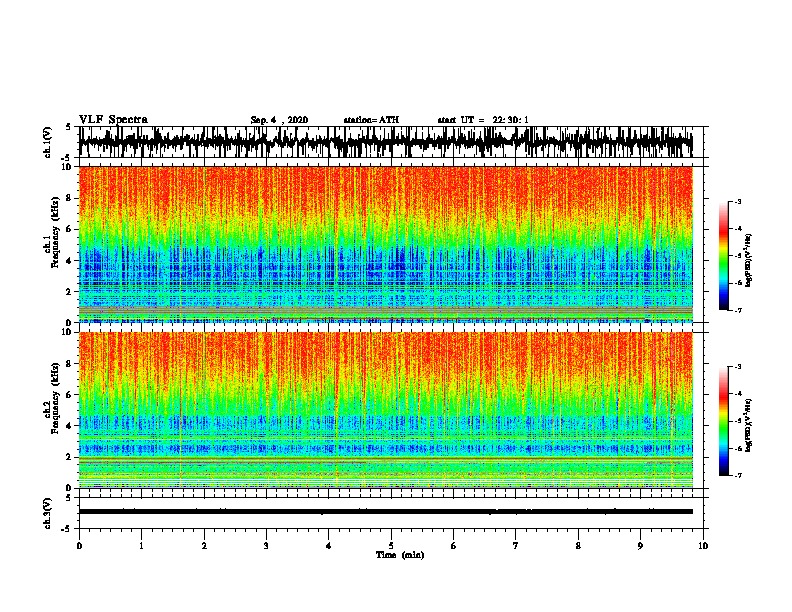Click the "9" tick on the time axis
The height and width of the screenshot is (612, 792).
[x=640, y=546]
